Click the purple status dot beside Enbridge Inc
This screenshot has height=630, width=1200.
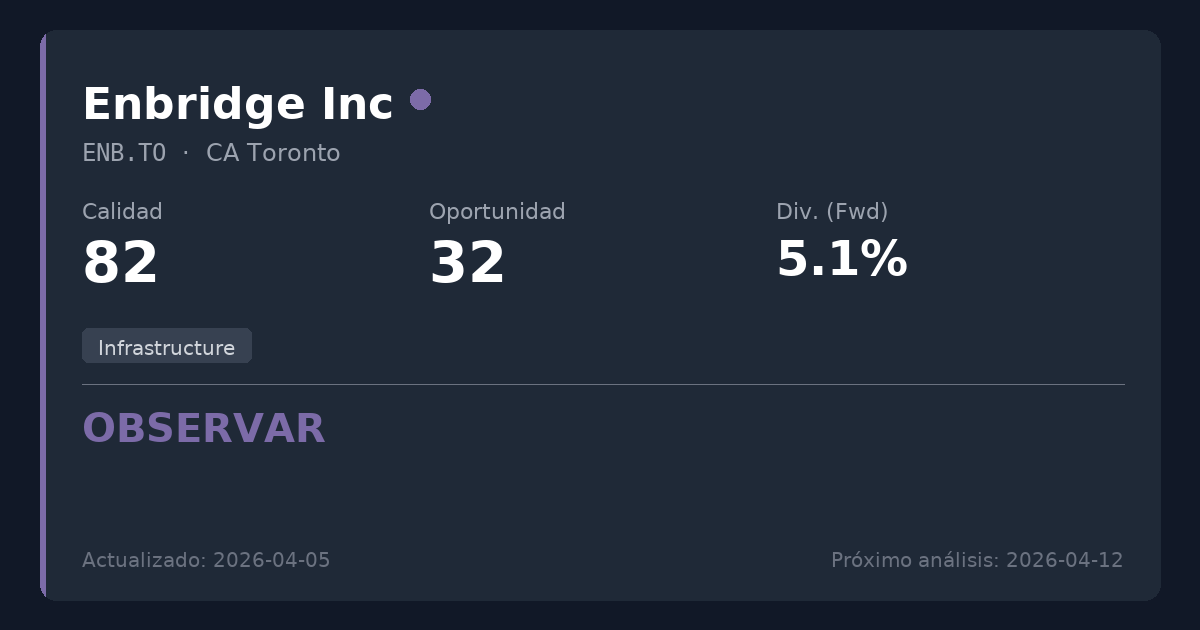click(x=420, y=100)
